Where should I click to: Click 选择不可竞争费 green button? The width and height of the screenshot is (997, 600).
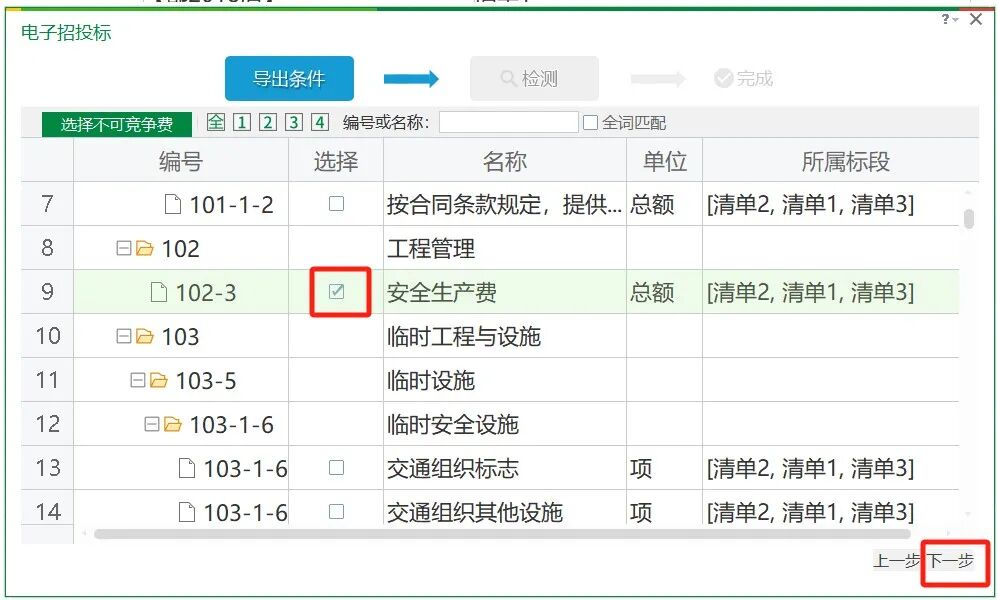pyautogui.click(x=117, y=124)
